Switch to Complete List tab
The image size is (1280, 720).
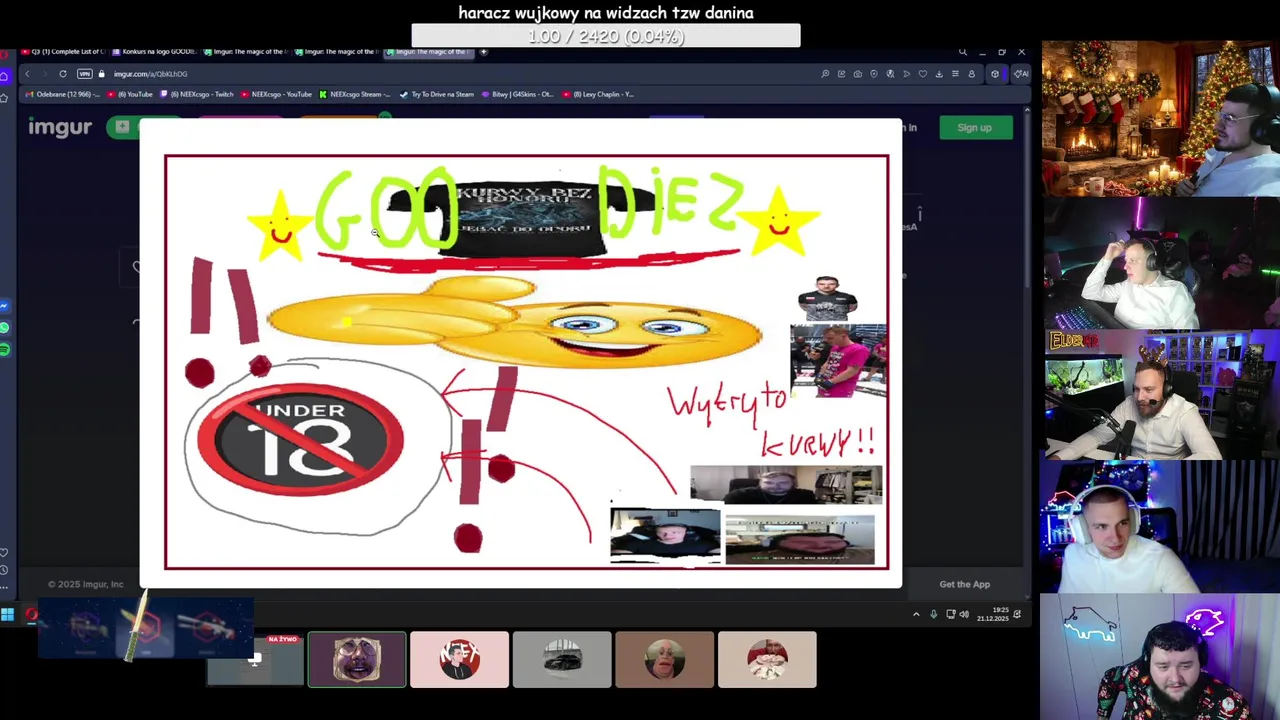[x=64, y=52]
